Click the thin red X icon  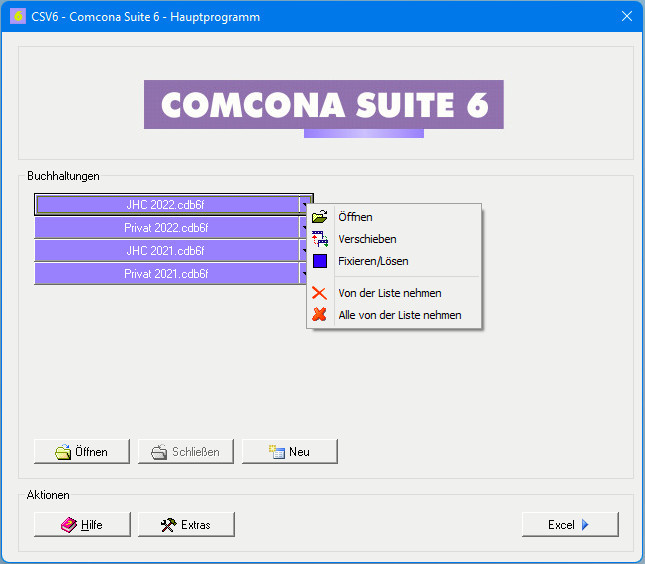pos(319,293)
